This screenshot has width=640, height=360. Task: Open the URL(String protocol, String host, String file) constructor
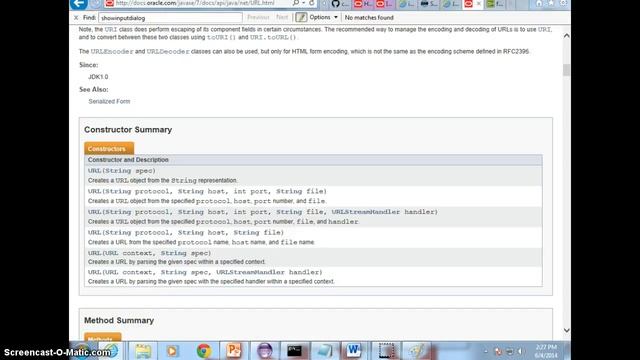click(186, 232)
